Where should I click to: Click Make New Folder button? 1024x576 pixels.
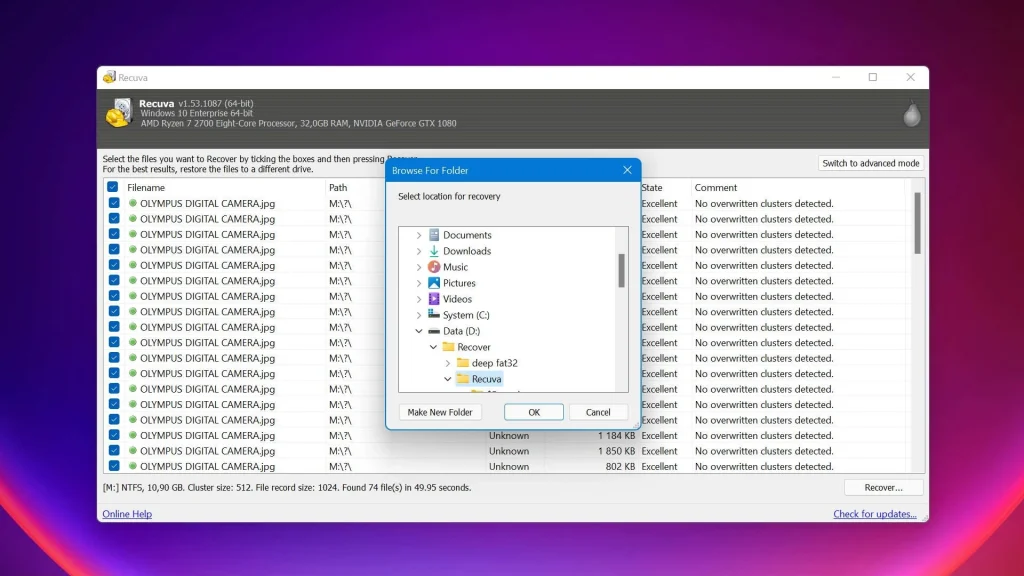pos(440,412)
